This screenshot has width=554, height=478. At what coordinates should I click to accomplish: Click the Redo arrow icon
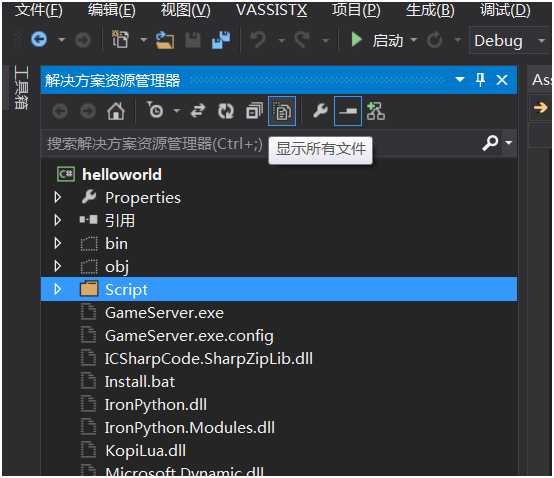302,40
